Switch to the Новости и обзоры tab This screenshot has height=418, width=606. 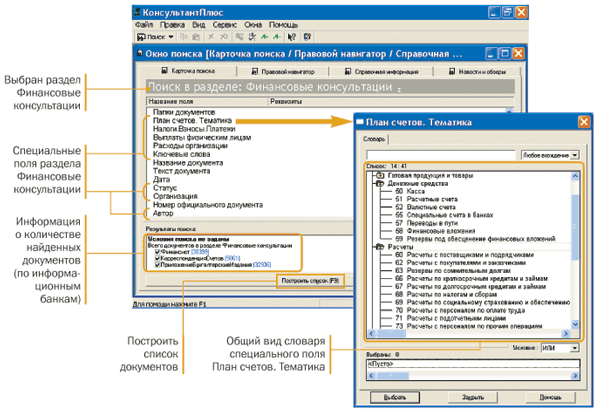(x=477, y=72)
